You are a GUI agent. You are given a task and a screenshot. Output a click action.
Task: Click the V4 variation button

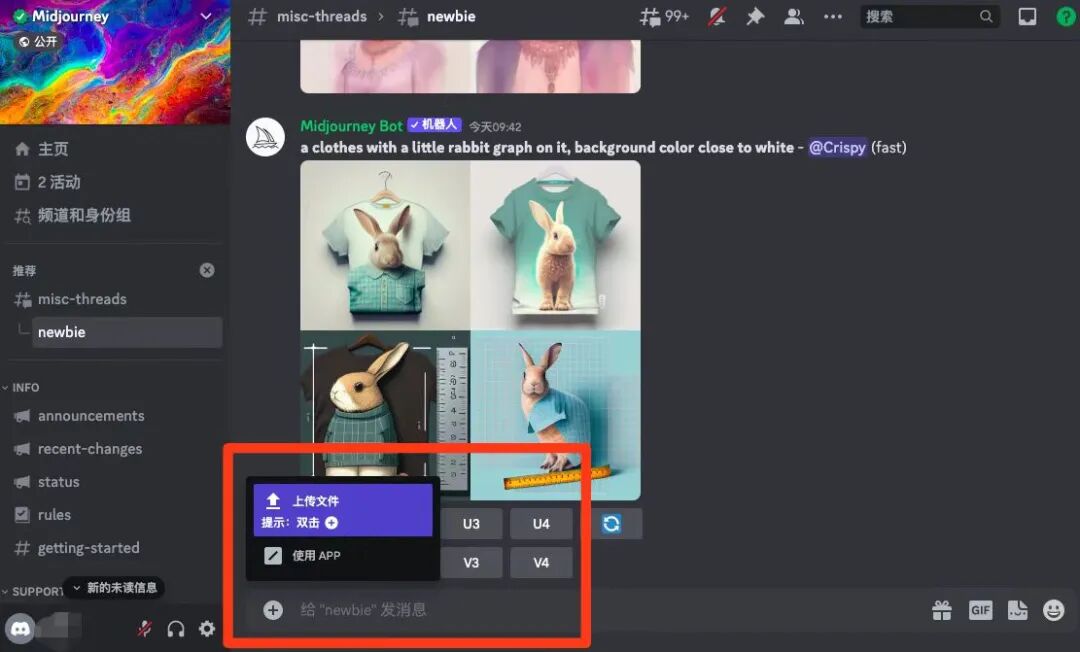pyautogui.click(x=541, y=562)
